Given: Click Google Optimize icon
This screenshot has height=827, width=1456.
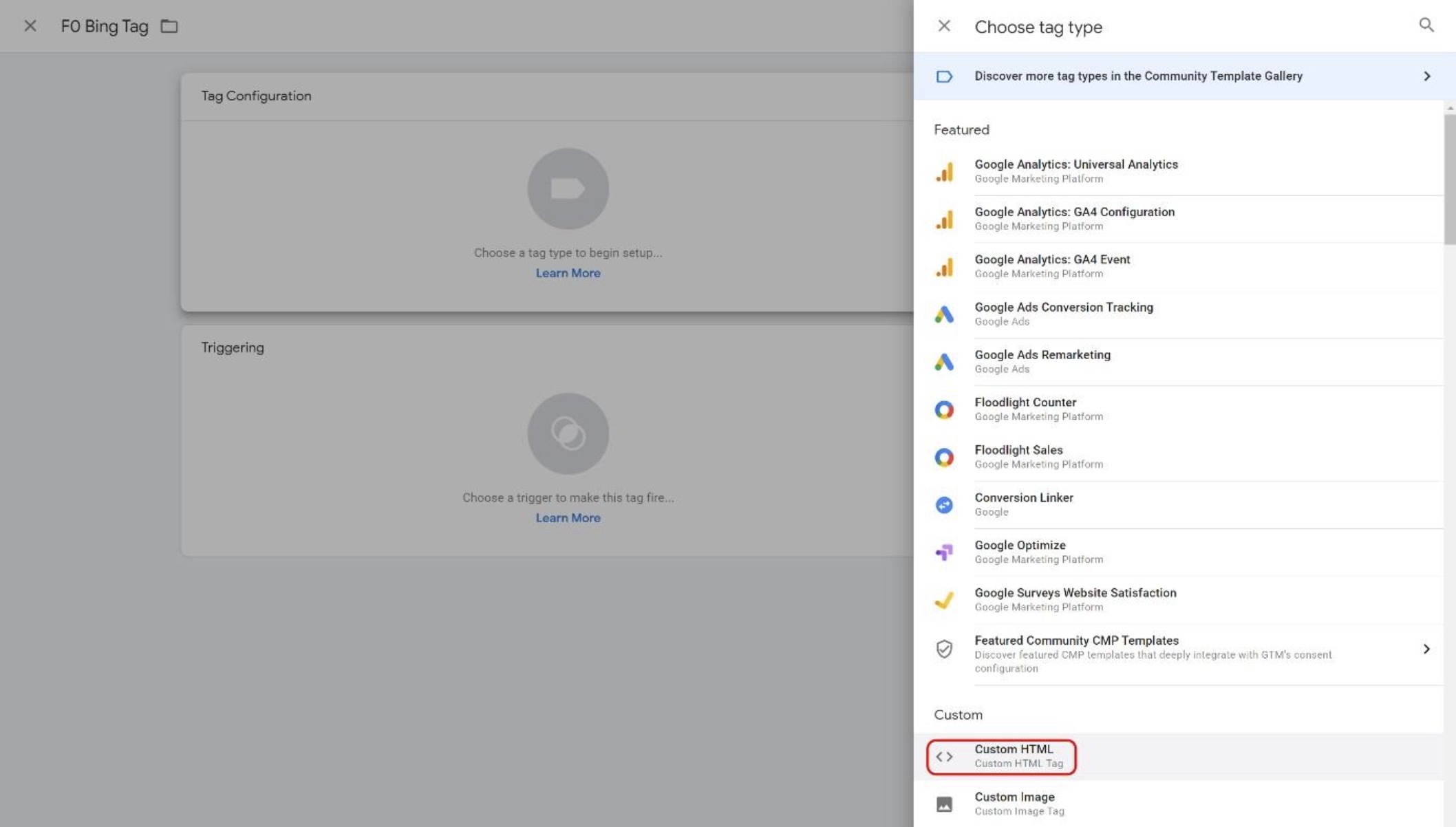Looking at the screenshot, I should coord(943,552).
